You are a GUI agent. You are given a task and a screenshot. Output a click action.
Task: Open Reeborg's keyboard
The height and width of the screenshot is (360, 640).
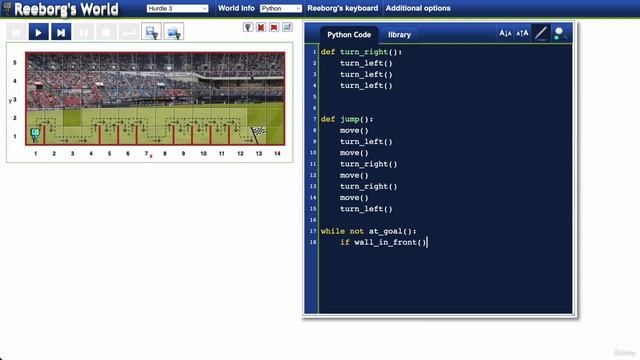[342, 8]
